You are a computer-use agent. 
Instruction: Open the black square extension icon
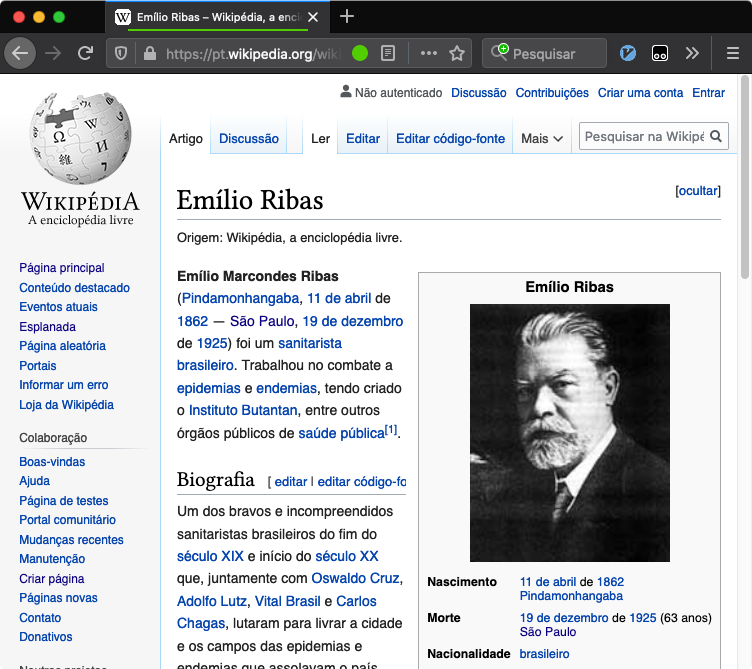[x=660, y=53]
